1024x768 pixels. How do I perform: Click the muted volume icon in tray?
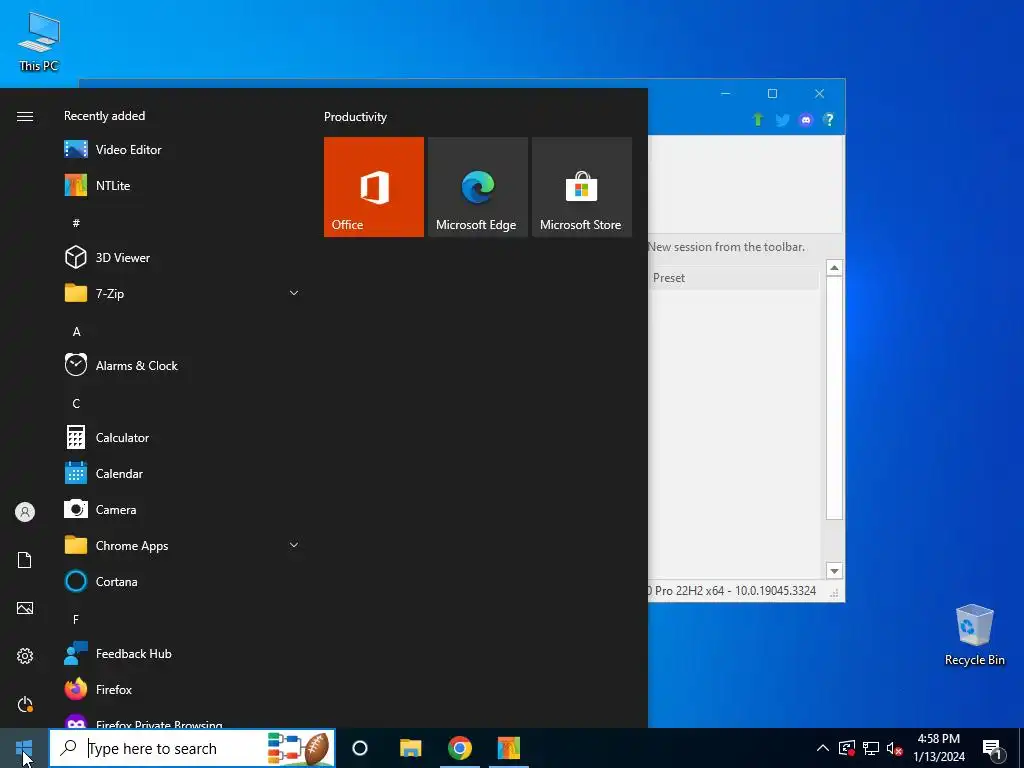894,748
